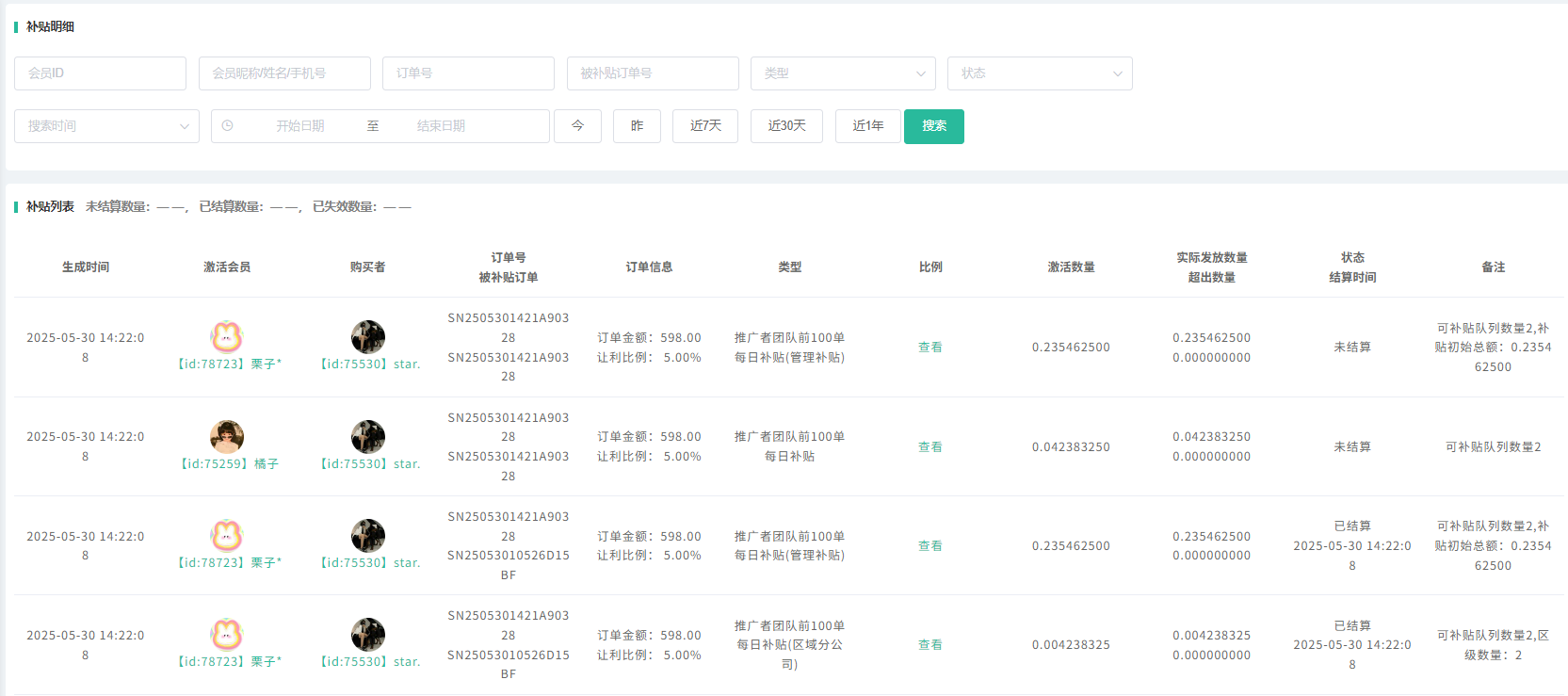Choose the 近1年 date range button
Screen dimensions: 1568x696
click(x=867, y=126)
